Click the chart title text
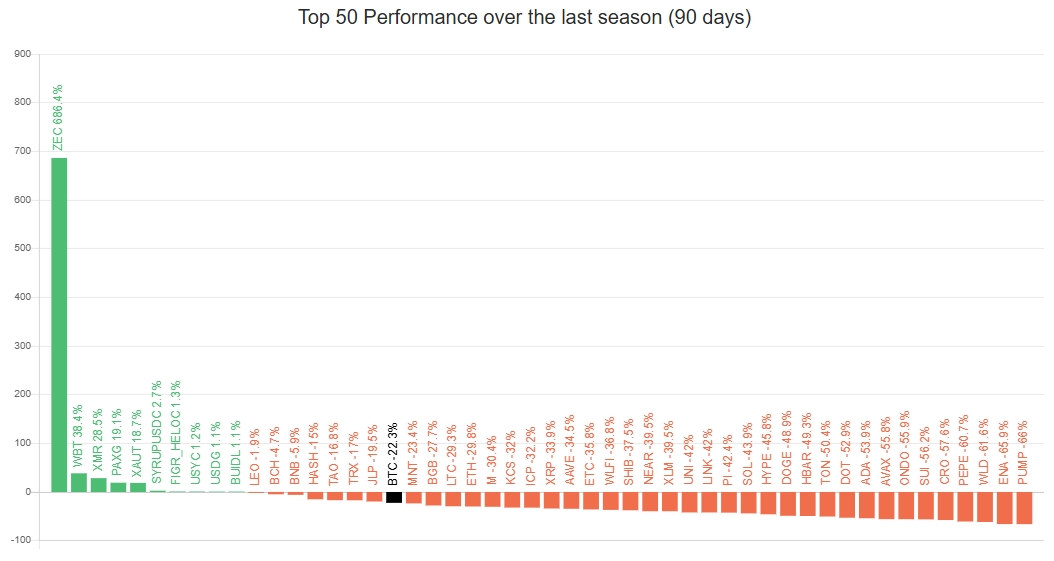1054x561 pixels. coord(525,18)
